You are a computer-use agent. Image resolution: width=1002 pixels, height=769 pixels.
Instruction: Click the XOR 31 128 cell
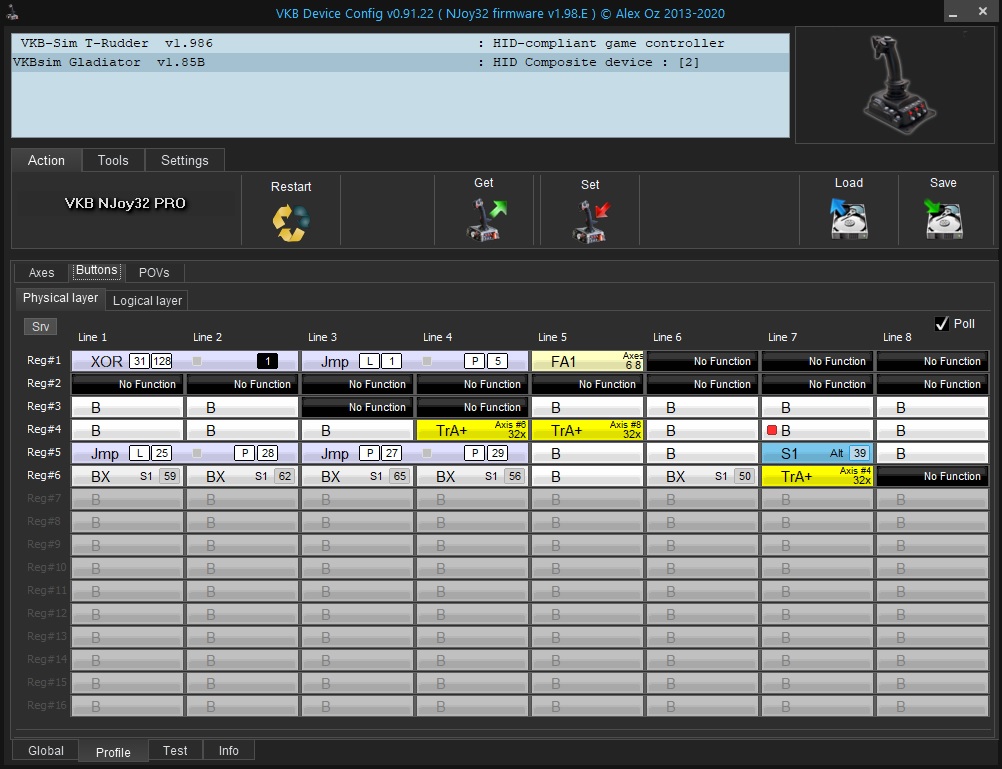(128, 361)
